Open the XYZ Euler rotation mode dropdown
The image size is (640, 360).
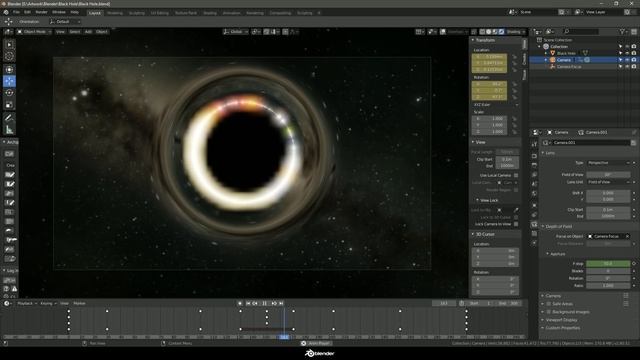[496, 105]
